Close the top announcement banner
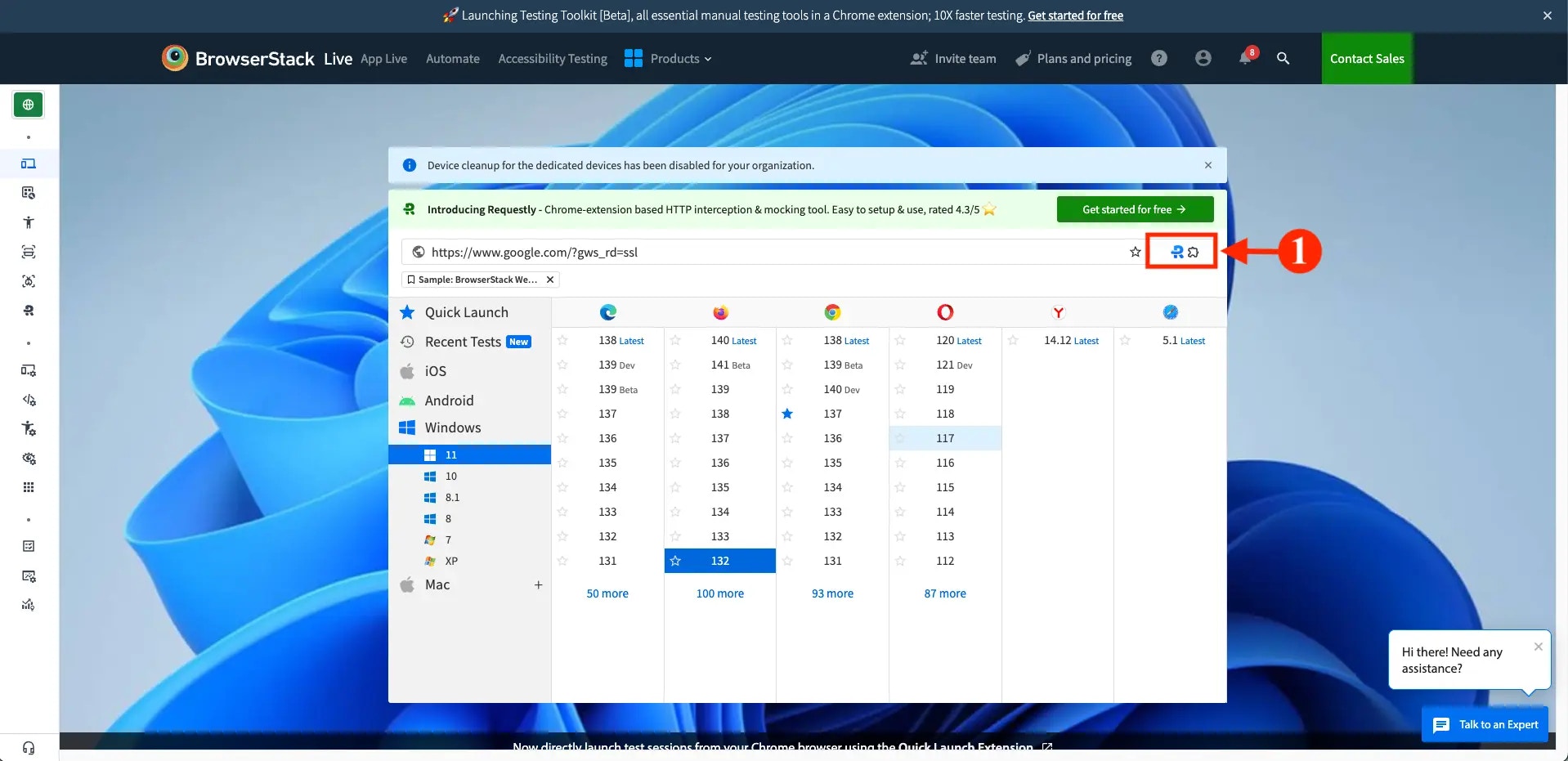Screen dimensions: 1568x761 (1547, 16)
